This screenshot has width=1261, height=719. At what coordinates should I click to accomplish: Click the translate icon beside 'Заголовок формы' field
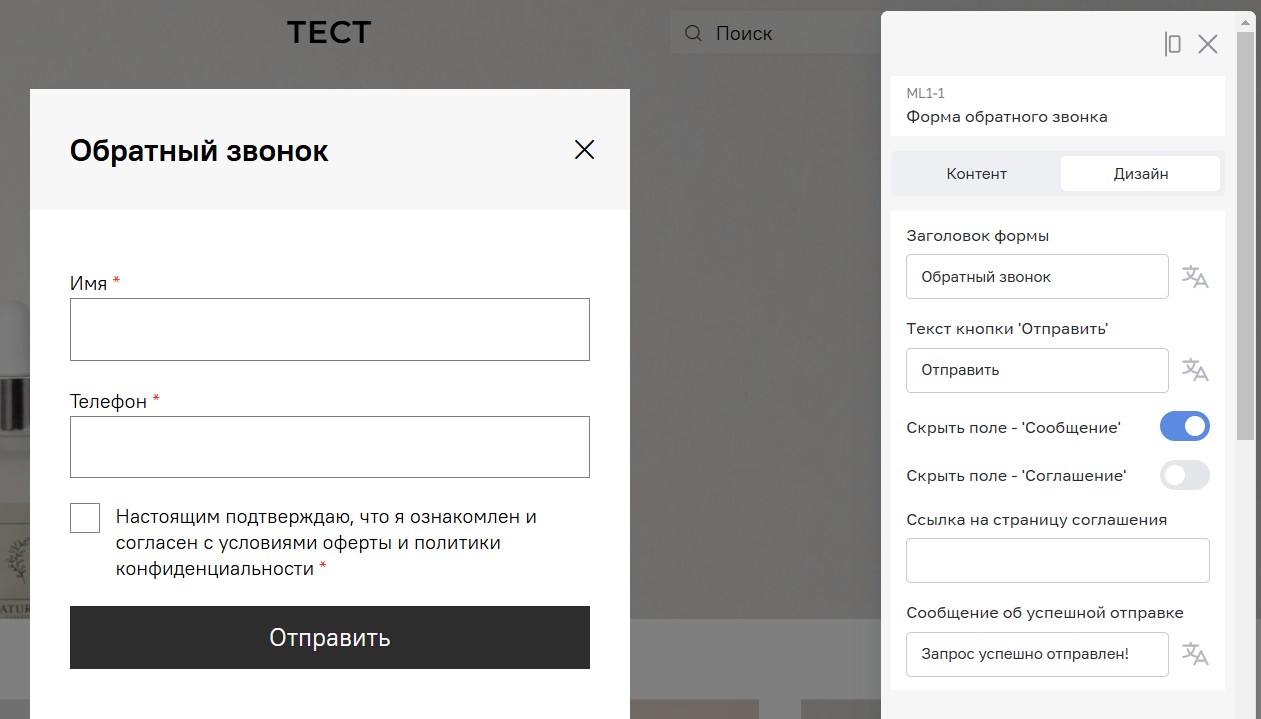1195,277
